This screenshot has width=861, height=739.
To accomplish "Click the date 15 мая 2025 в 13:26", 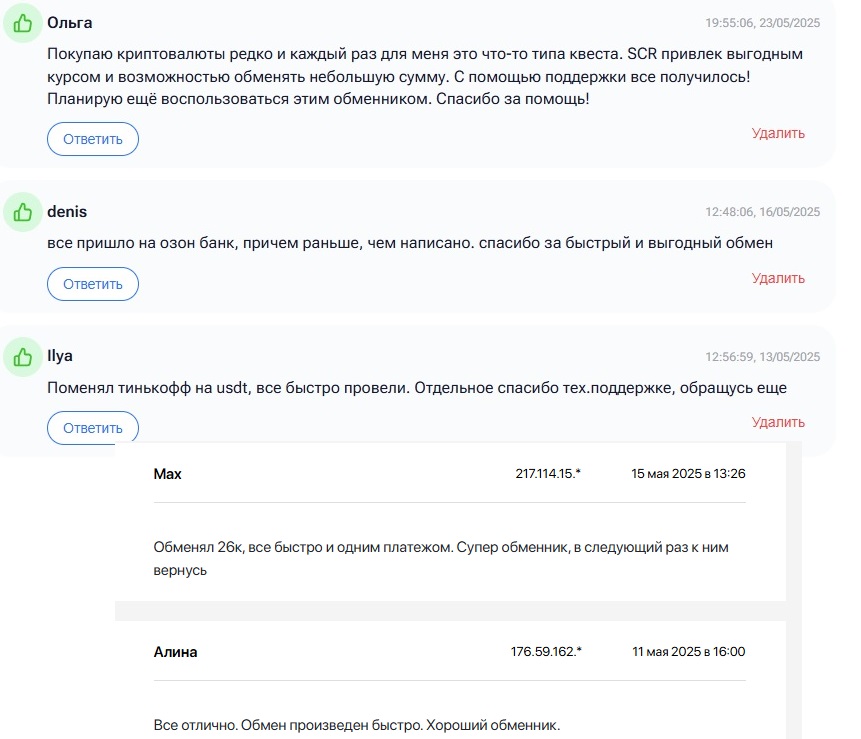I will (688, 473).
